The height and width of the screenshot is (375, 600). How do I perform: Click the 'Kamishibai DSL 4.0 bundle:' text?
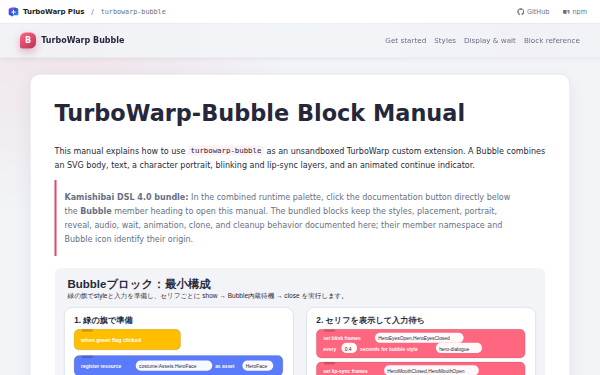click(126, 197)
